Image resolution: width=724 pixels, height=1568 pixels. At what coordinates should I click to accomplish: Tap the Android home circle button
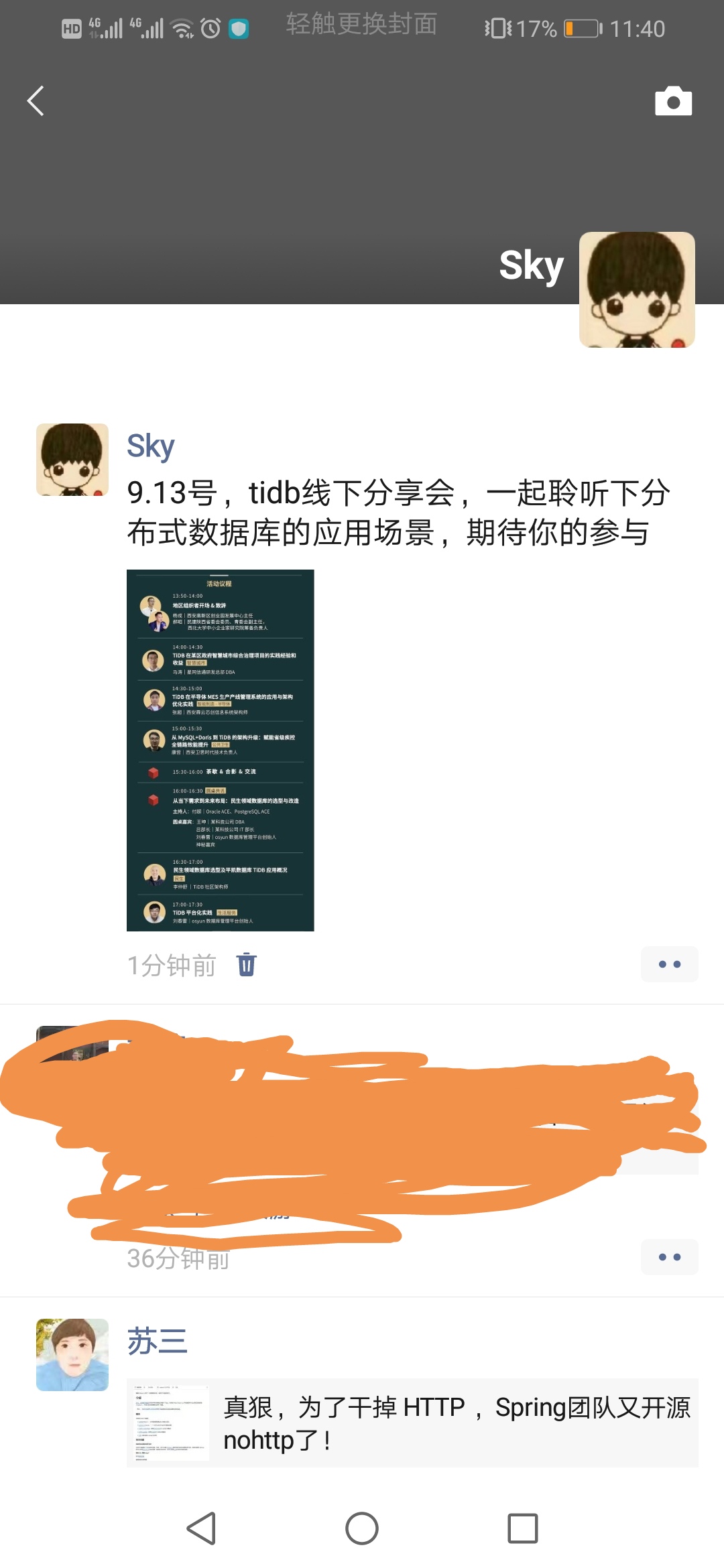point(362,1528)
